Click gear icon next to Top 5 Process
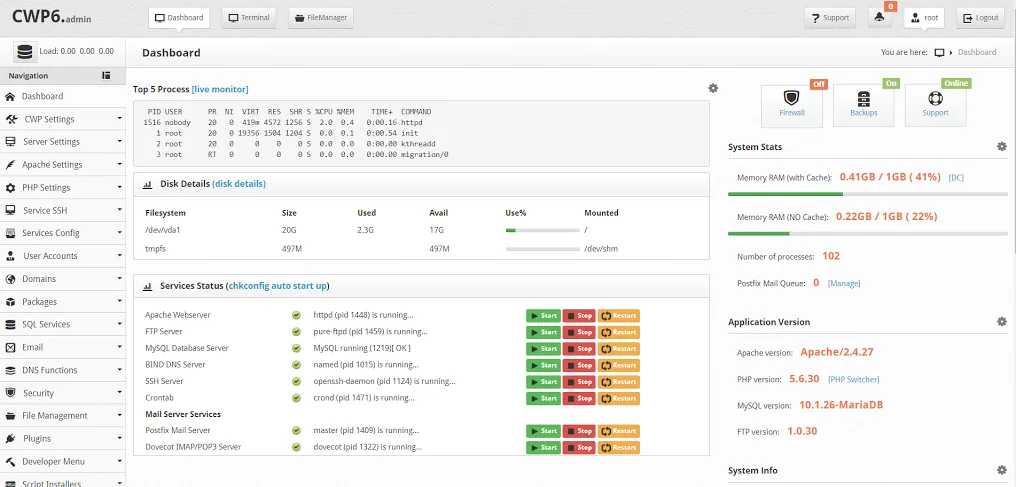 tap(713, 88)
